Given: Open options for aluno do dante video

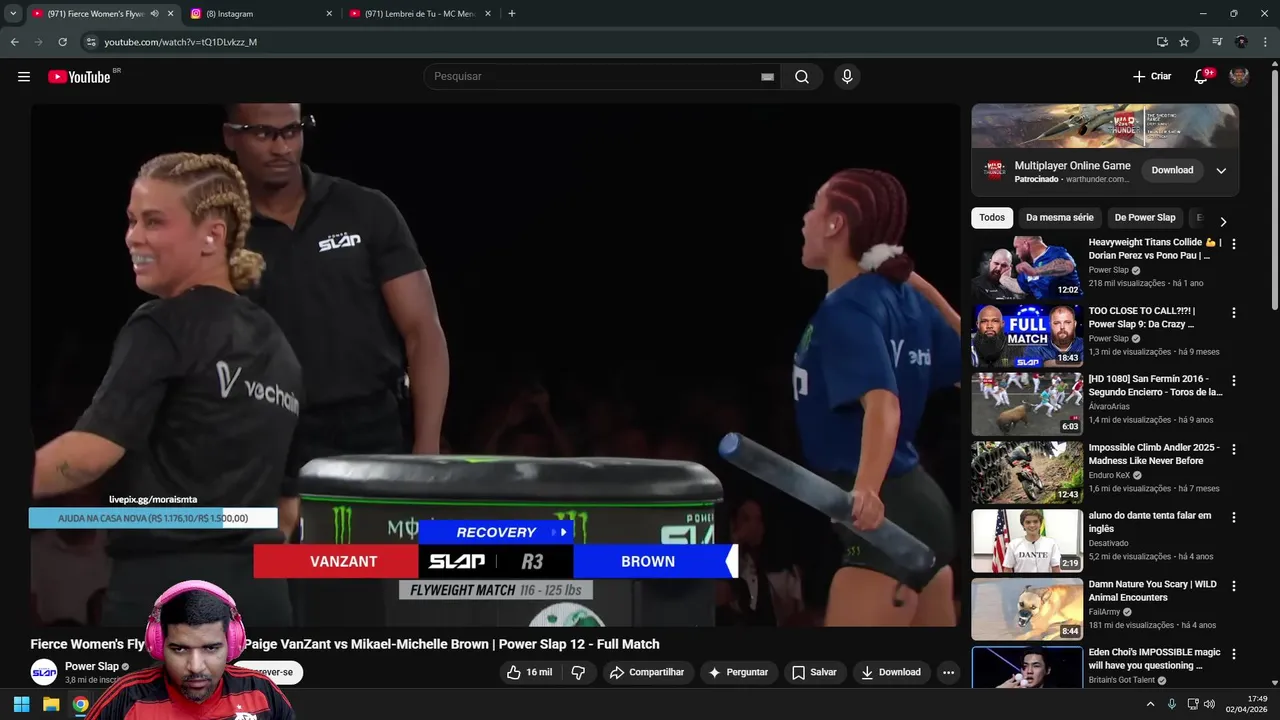Looking at the screenshot, I should pyautogui.click(x=1233, y=518).
